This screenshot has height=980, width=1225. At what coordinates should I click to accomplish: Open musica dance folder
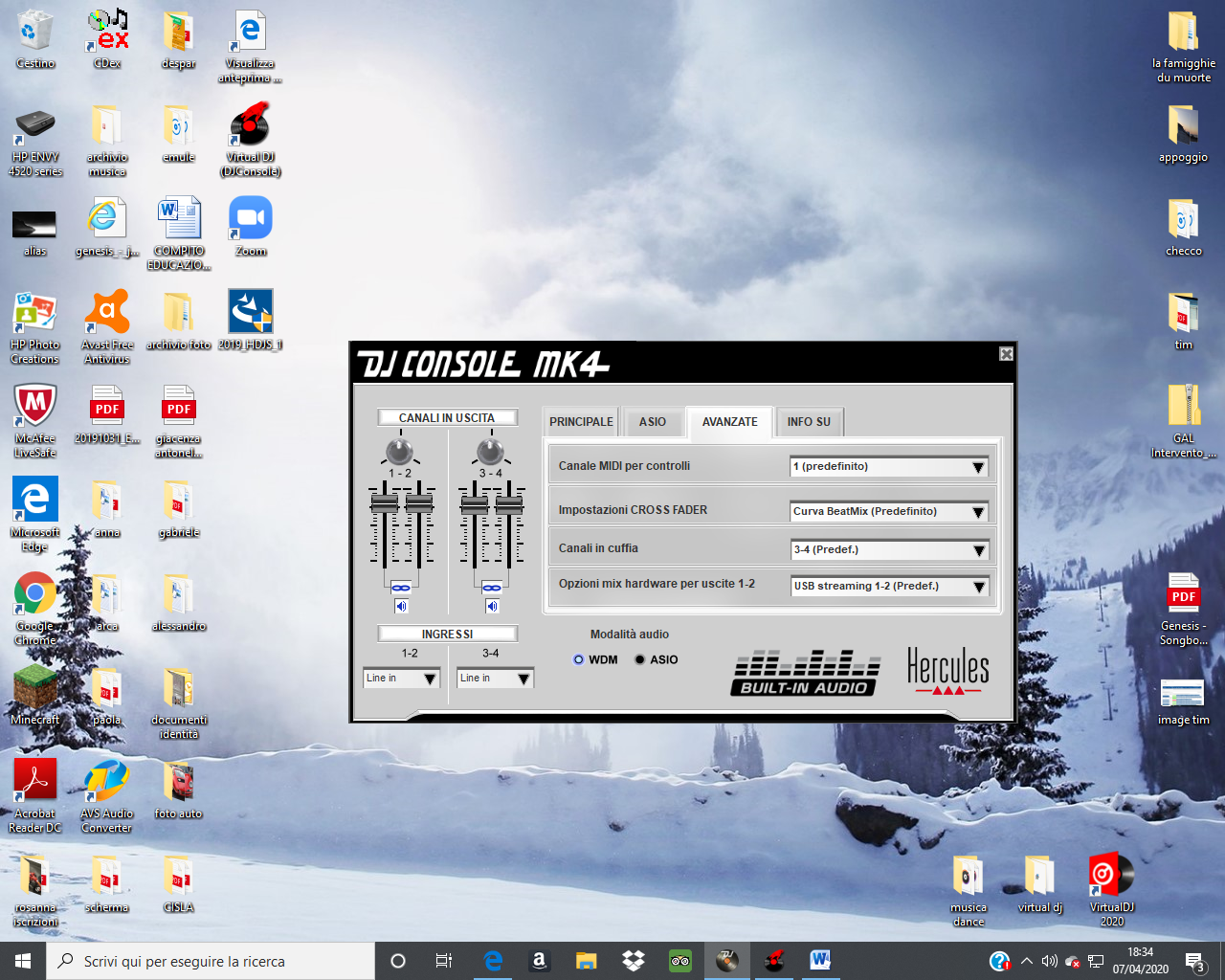click(x=969, y=890)
